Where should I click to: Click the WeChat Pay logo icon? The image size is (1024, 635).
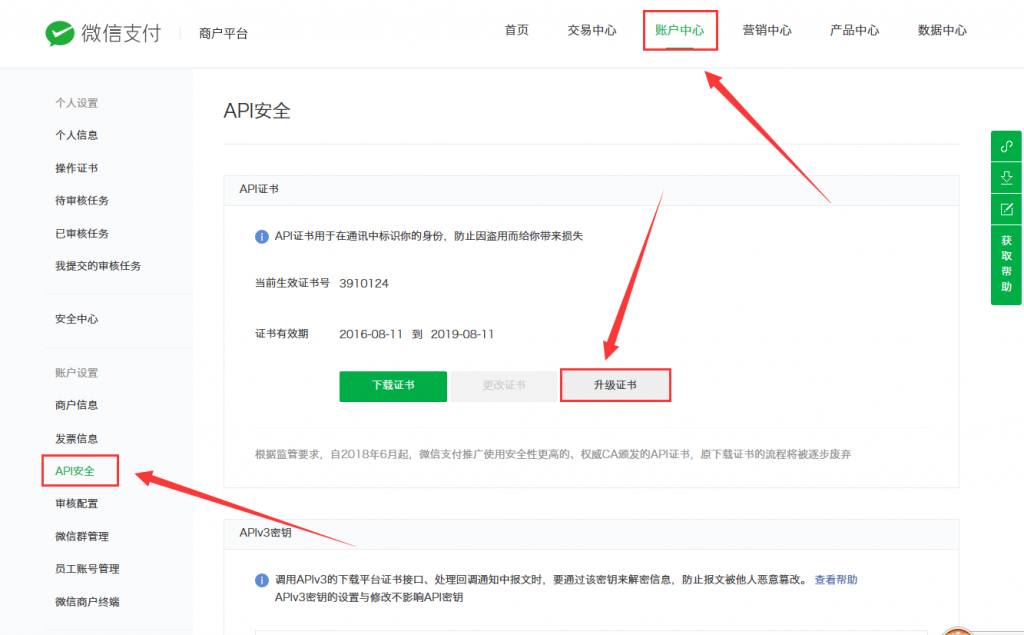click(59, 33)
